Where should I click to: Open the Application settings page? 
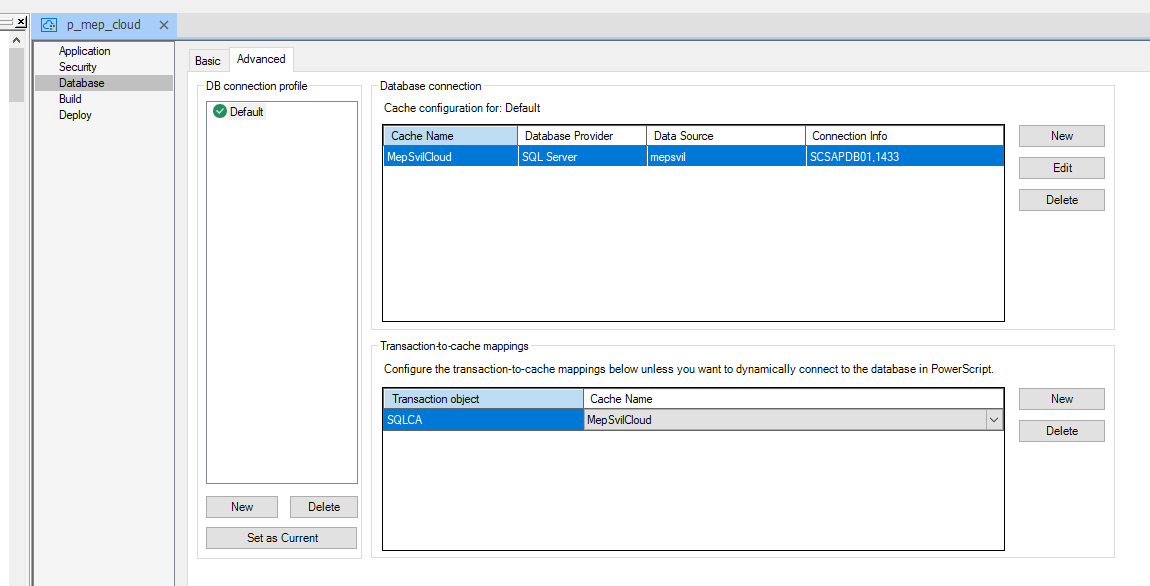tap(84, 51)
